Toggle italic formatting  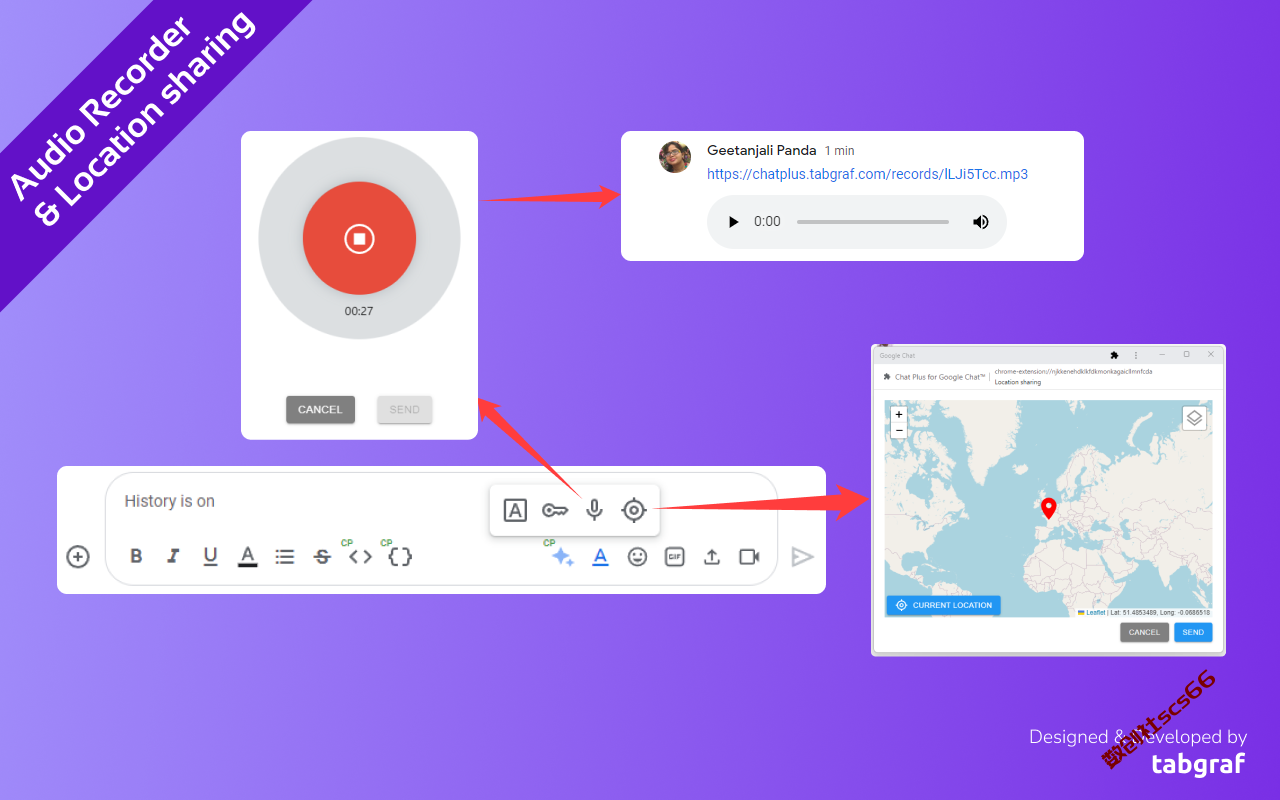coord(173,557)
